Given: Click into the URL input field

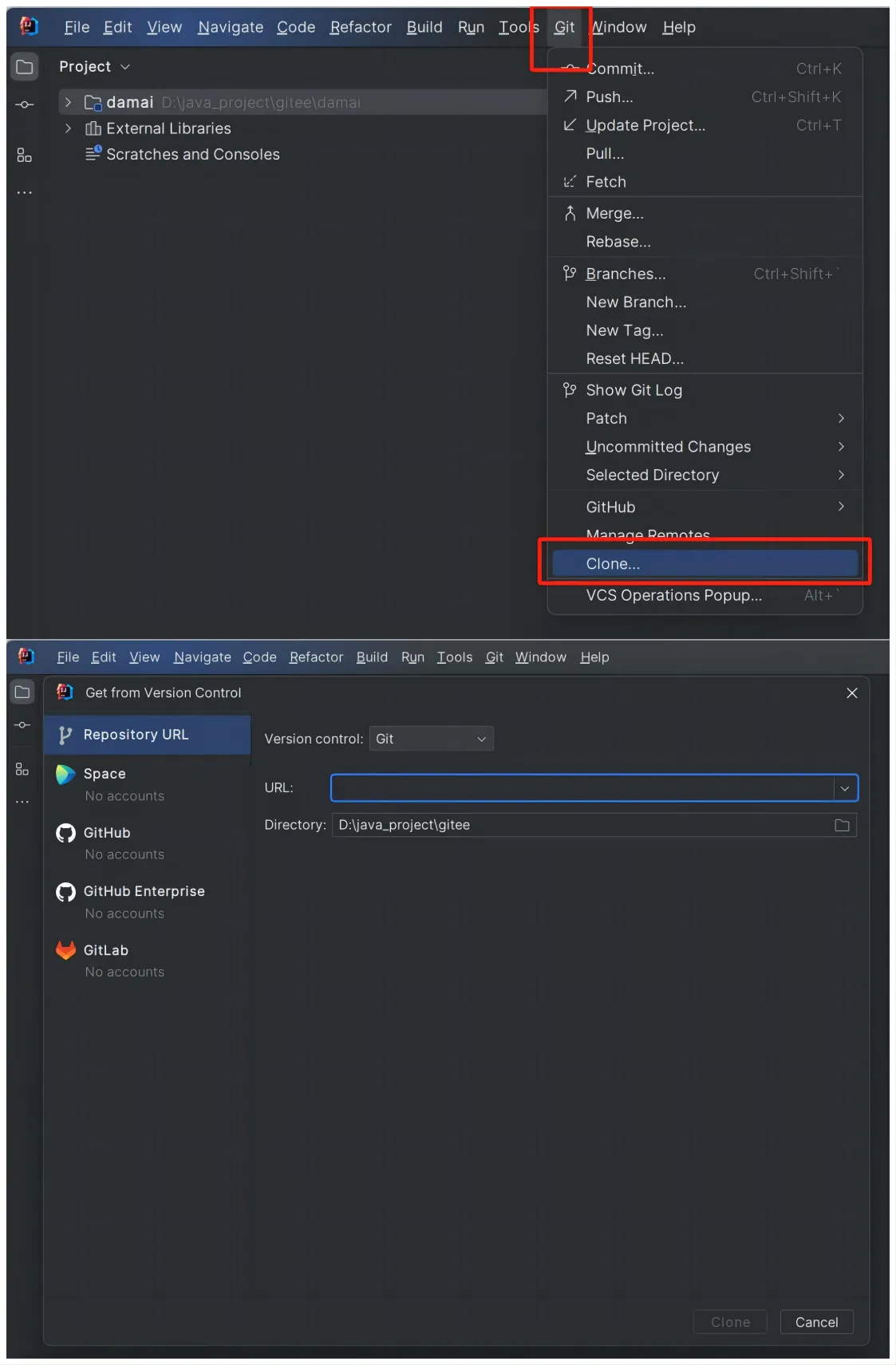Looking at the screenshot, I should coord(582,788).
